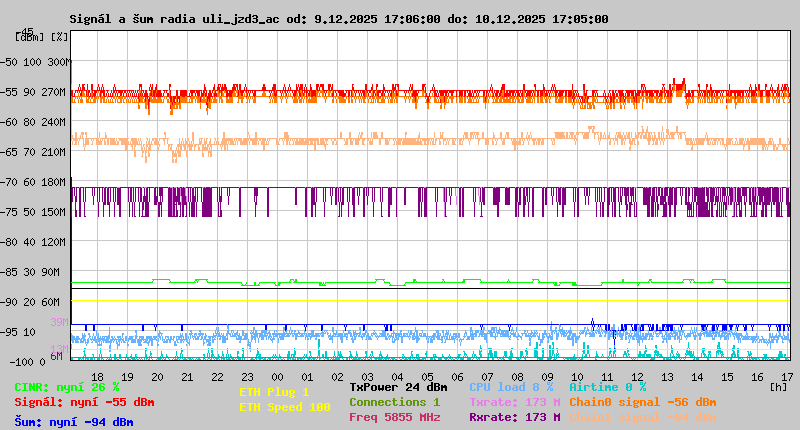Click the chart title text at top
Image resolution: width=800 pixels, height=430 pixels.
coord(338,19)
